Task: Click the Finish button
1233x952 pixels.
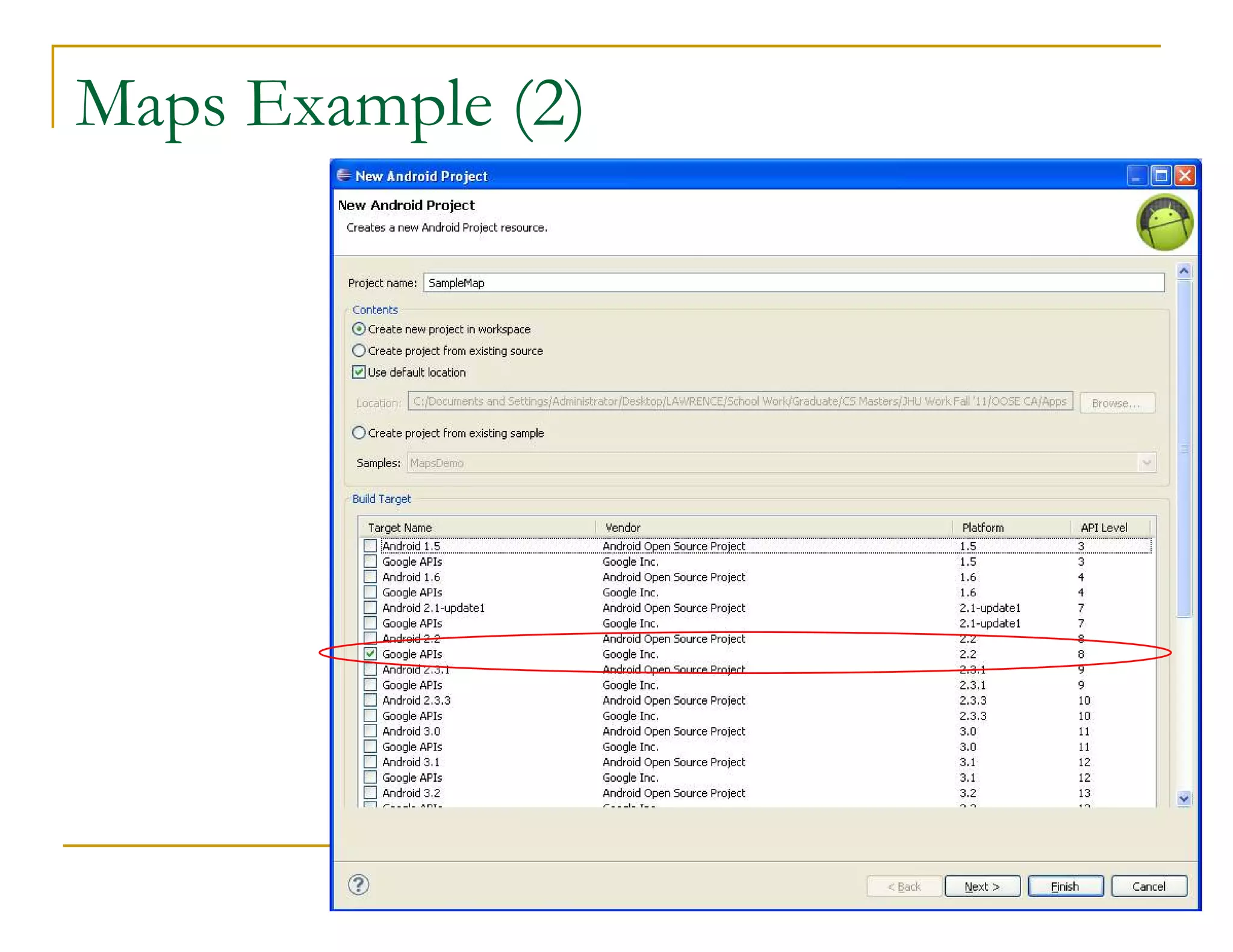Action: (x=1065, y=886)
